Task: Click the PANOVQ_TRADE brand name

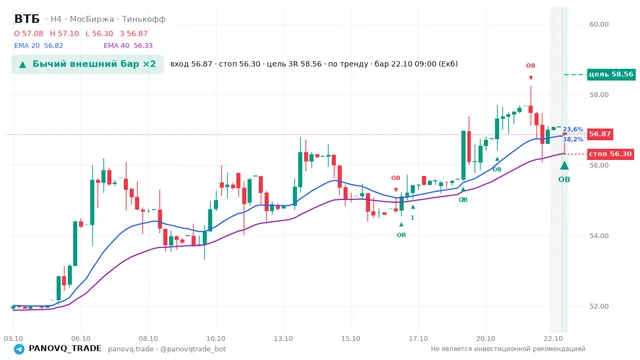Action: pyautogui.click(x=65, y=349)
